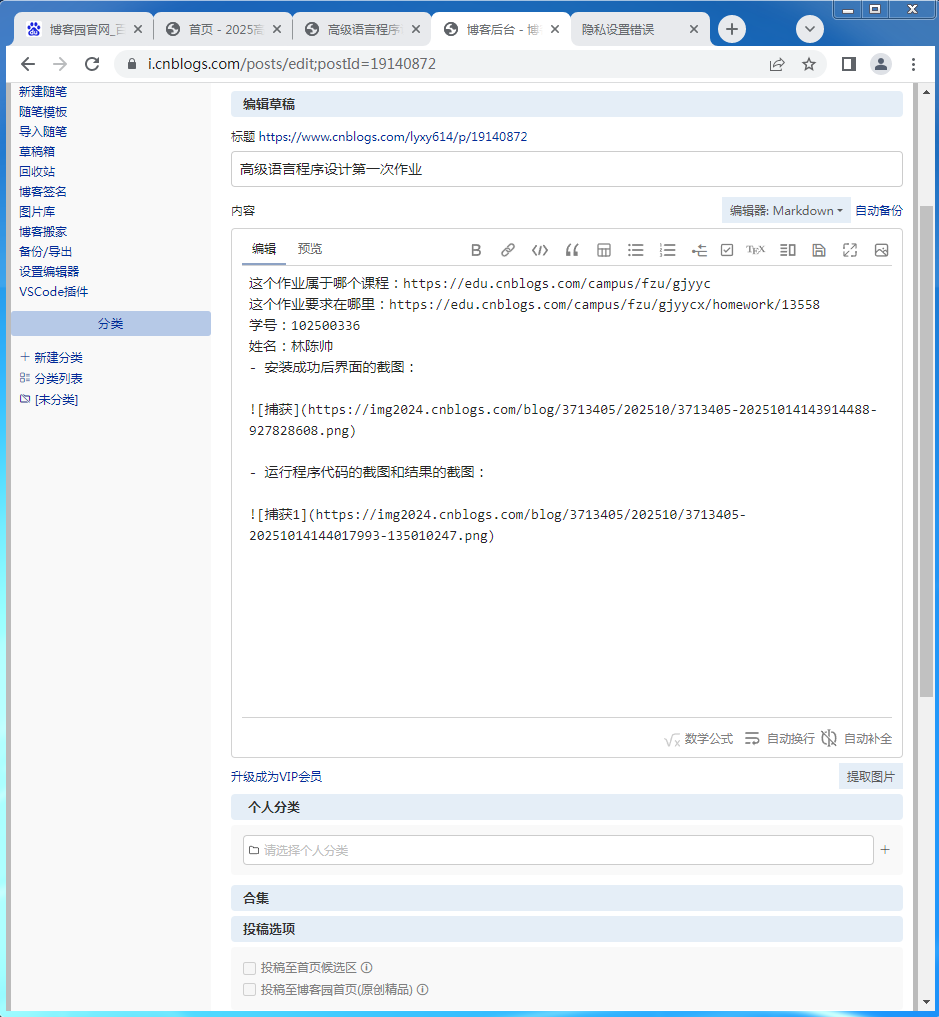
Task: Close the 博客后台 browser tab
Action: click(554, 29)
